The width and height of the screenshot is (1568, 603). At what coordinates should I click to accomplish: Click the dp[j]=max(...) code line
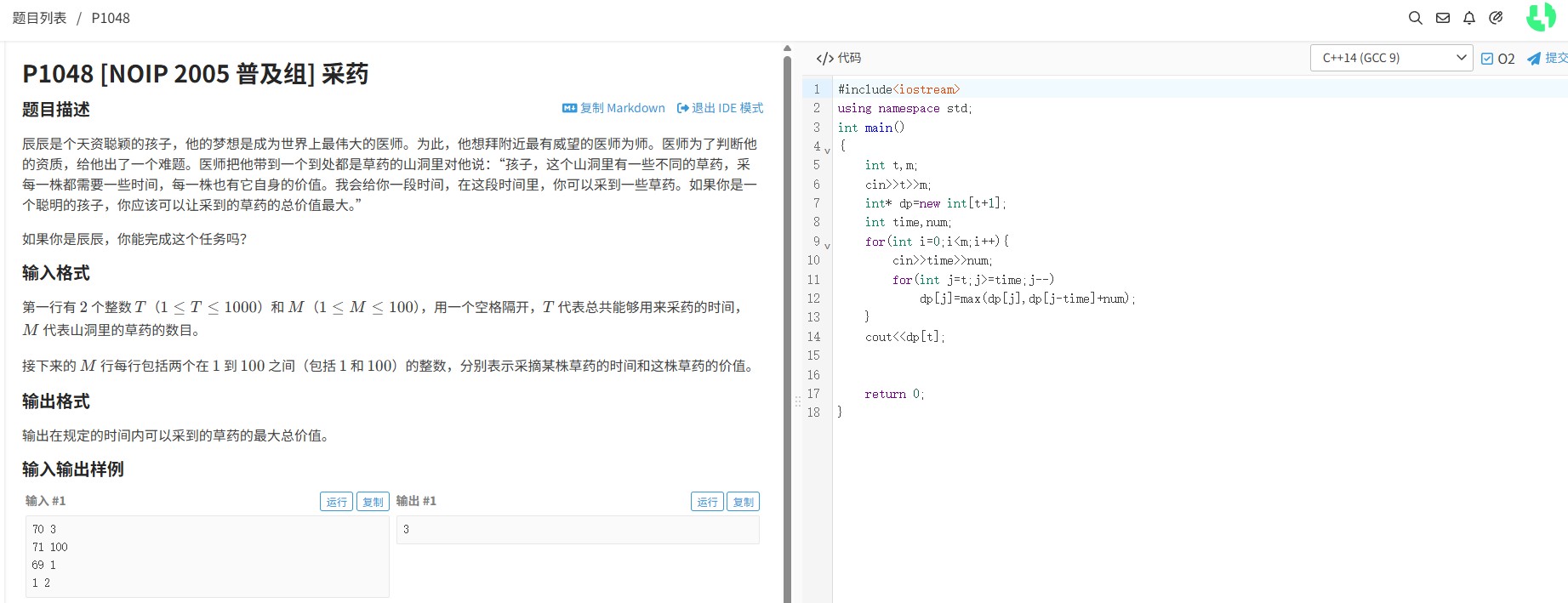pyautogui.click(x=1028, y=299)
